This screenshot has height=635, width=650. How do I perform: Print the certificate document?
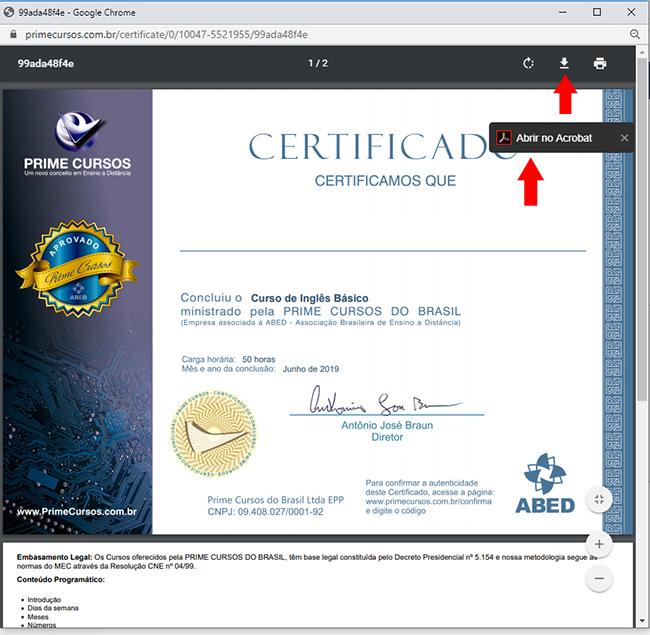point(600,64)
